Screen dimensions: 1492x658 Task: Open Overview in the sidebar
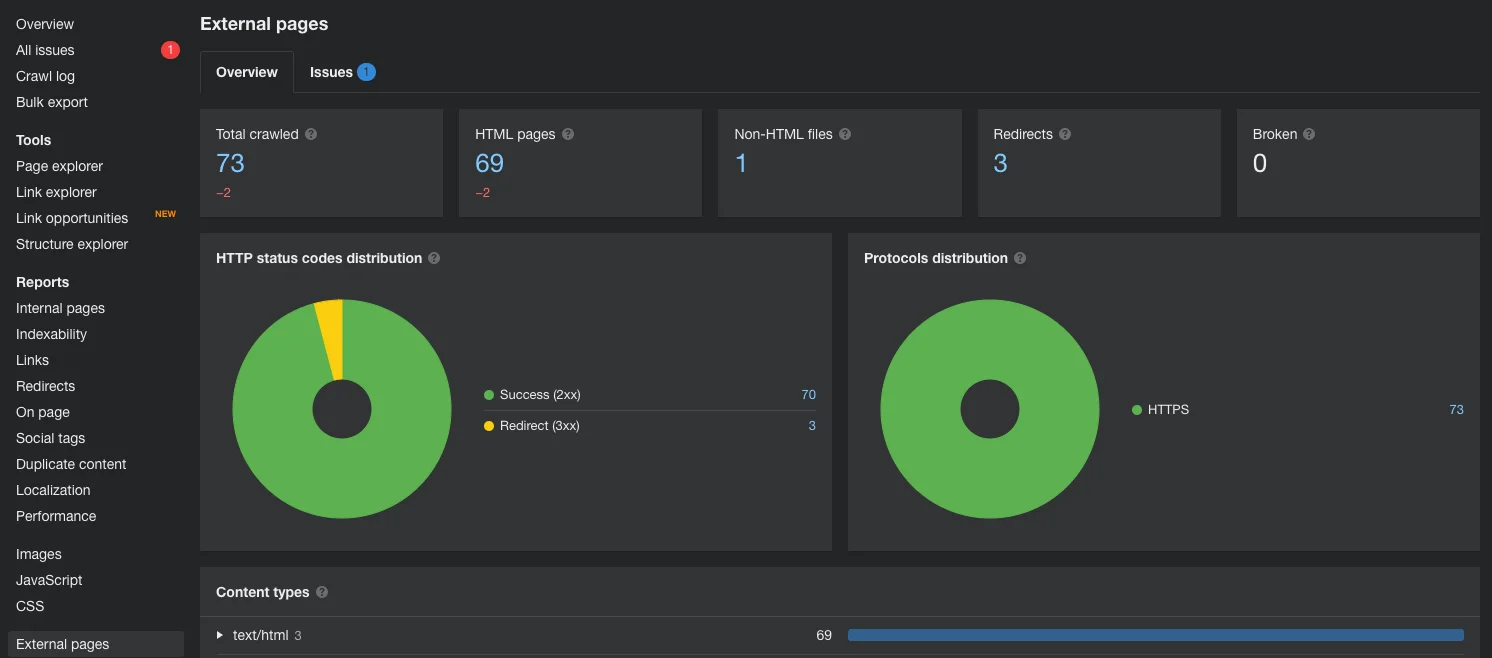point(45,24)
